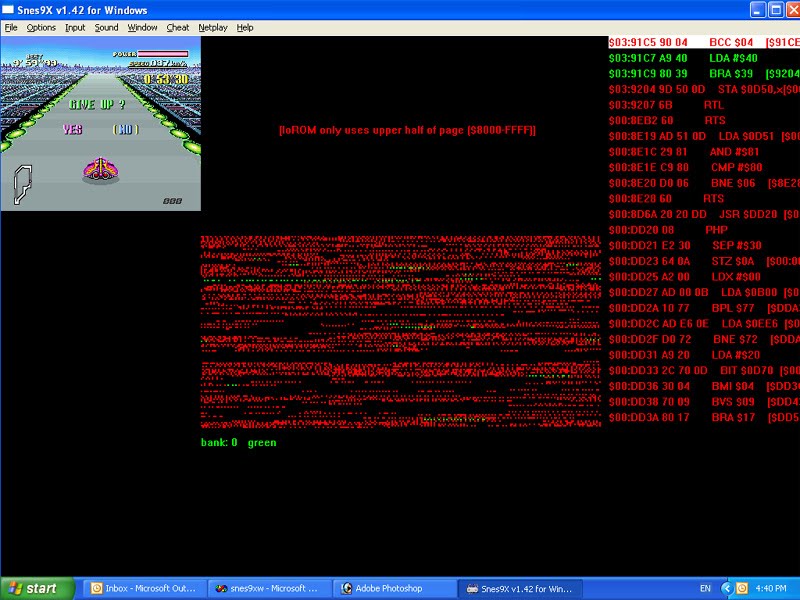Select line $00:DD23 STZ $0A
The image size is (800, 600).
click(x=704, y=261)
